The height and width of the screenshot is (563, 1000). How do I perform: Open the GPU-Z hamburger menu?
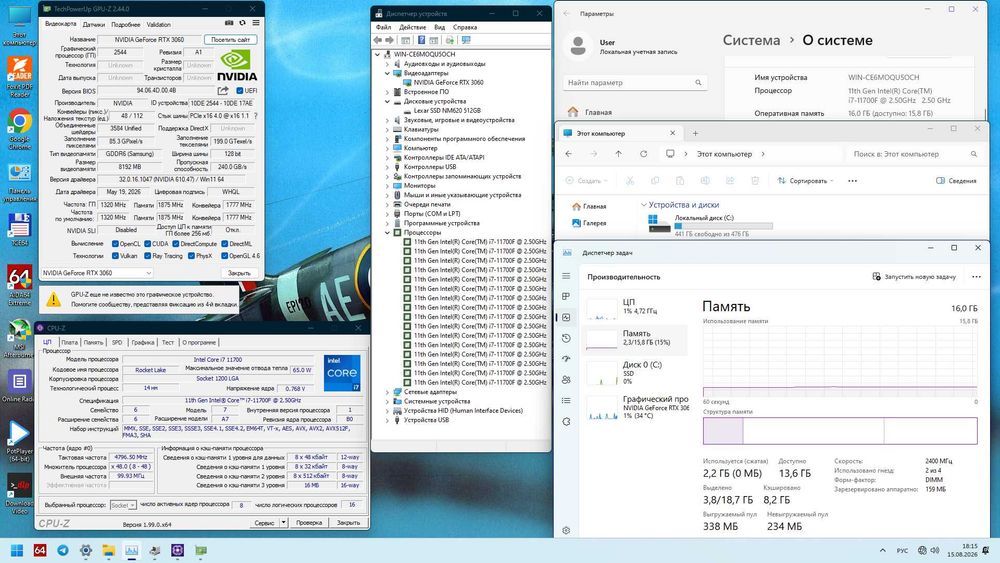click(x=256, y=23)
